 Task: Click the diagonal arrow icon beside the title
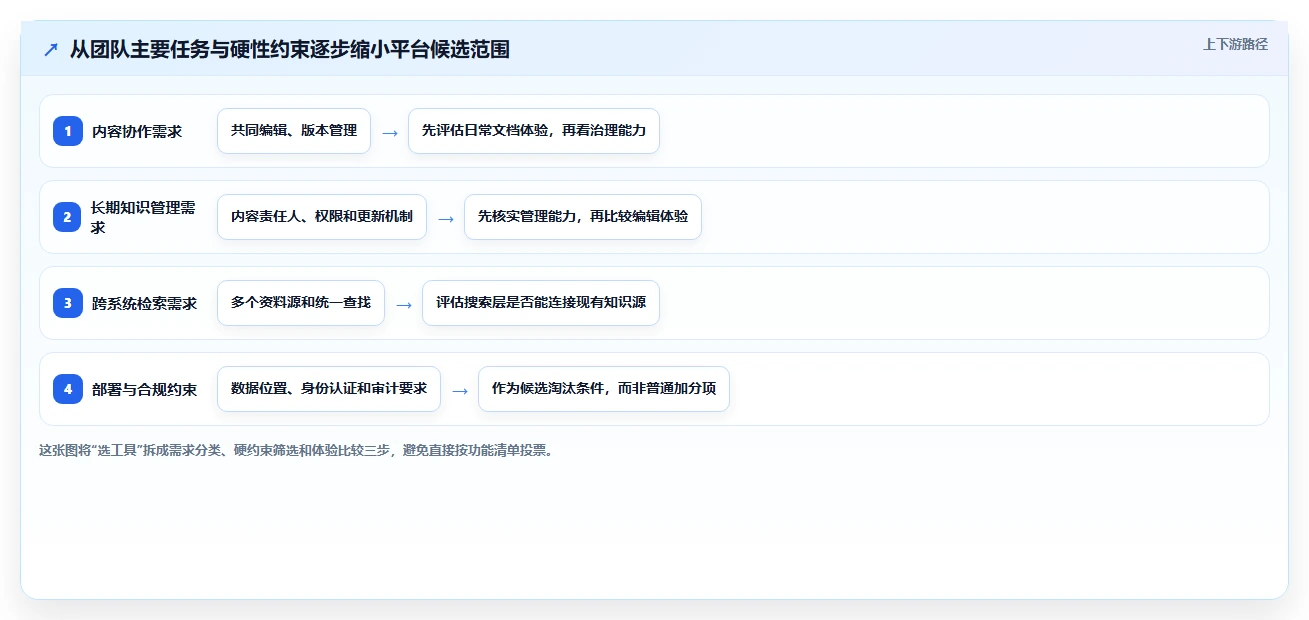50,50
